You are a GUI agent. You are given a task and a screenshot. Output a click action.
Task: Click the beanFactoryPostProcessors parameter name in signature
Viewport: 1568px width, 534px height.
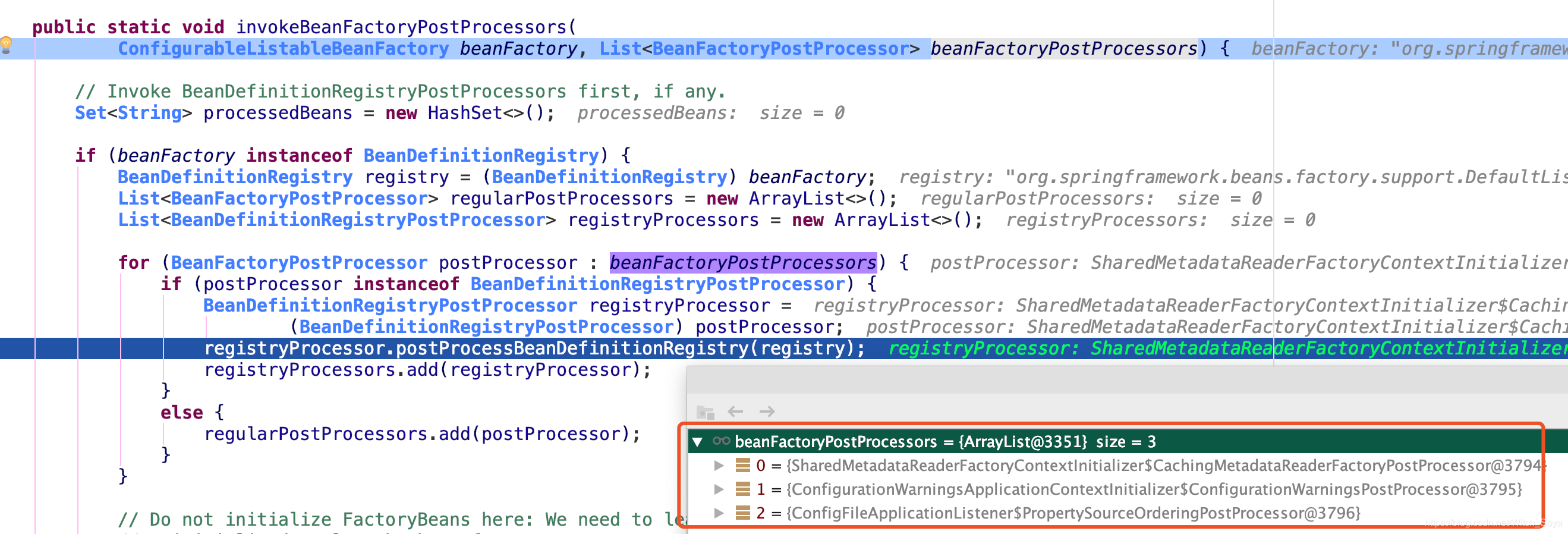tap(1064, 49)
